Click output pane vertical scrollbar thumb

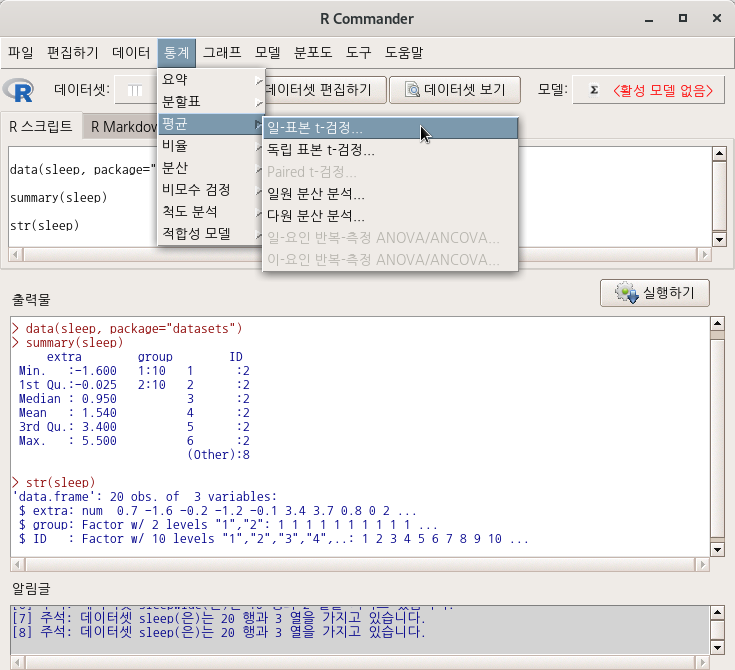pyautogui.click(x=718, y=438)
